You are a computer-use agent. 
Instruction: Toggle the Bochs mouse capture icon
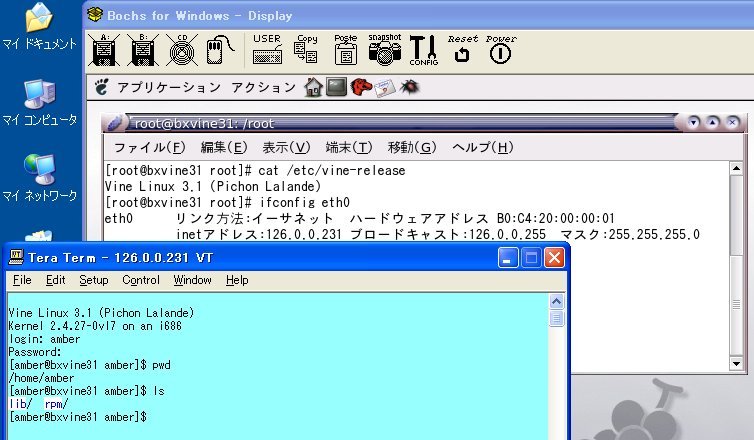tap(219, 50)
